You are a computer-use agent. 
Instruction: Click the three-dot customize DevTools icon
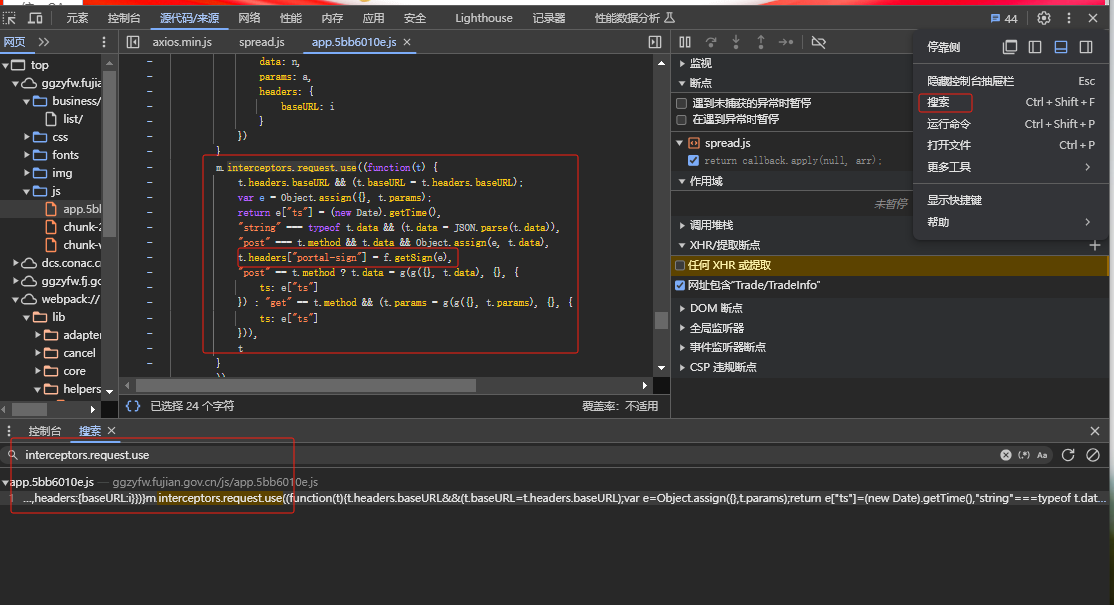[1069, 18]
